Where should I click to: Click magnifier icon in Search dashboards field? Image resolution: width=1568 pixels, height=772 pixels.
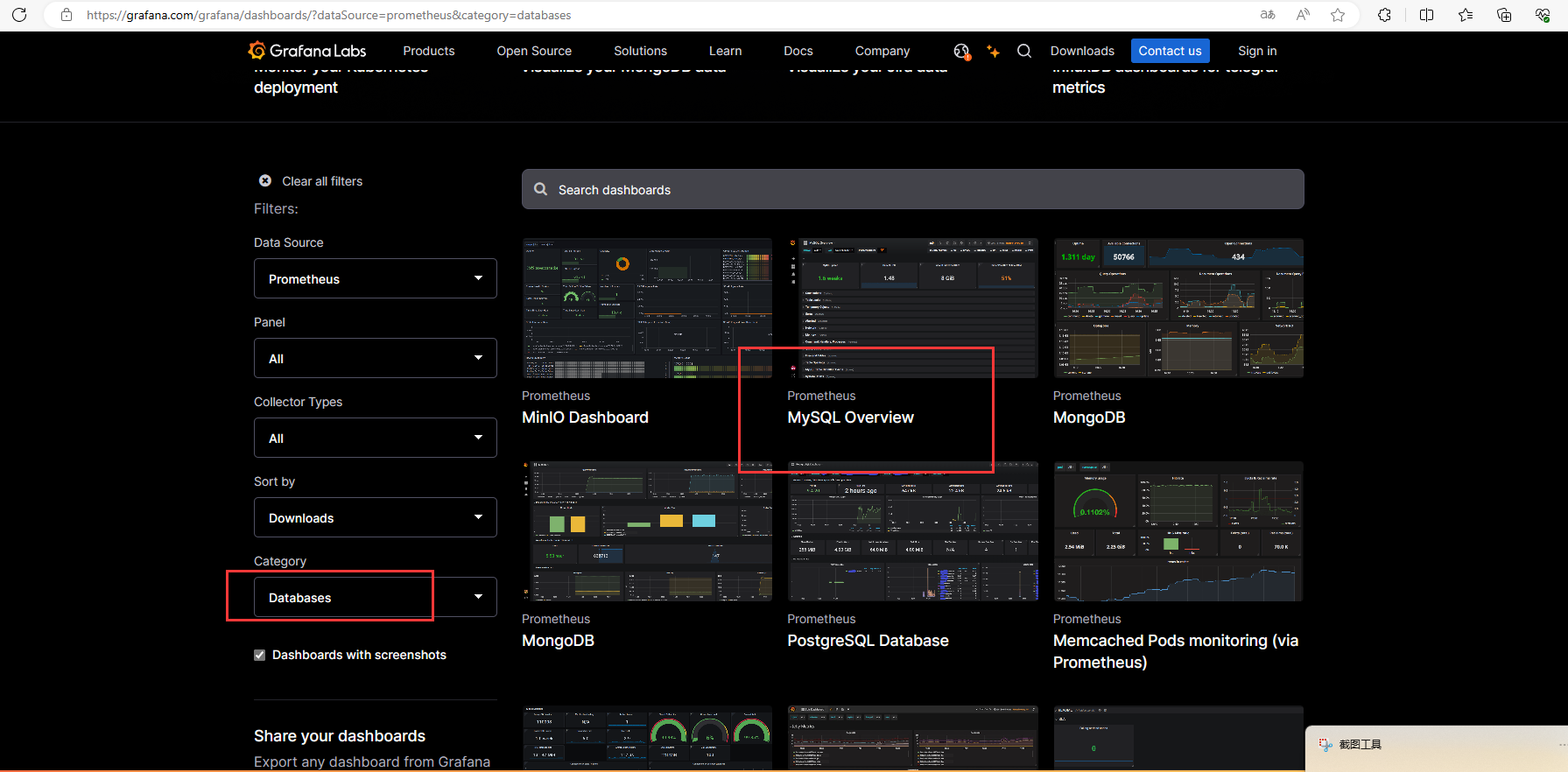541,189
